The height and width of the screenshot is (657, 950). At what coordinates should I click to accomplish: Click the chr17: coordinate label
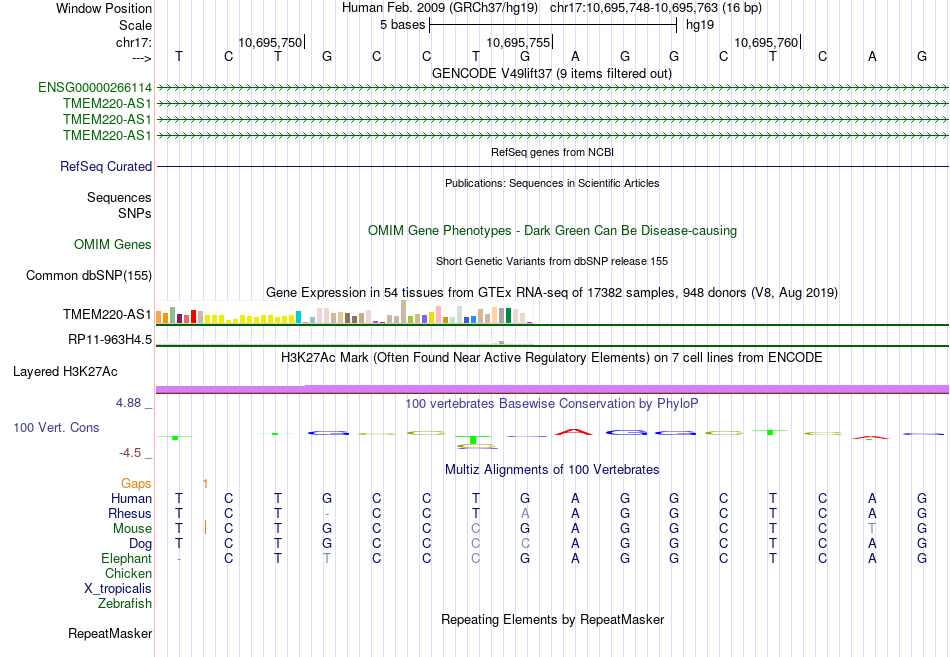(133, 42)
